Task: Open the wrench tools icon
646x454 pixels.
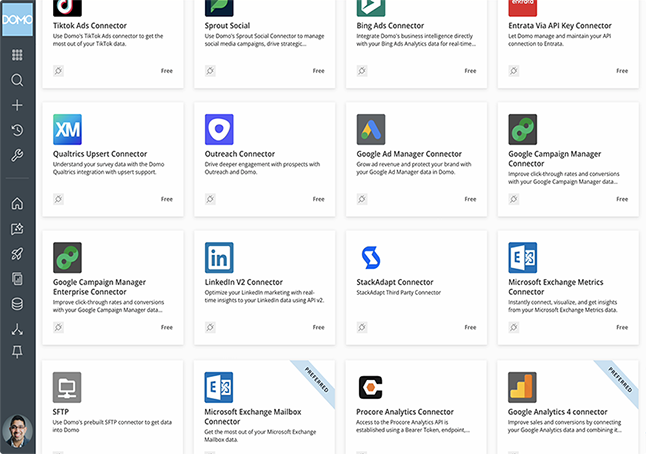Action: (x=17, y=155)
